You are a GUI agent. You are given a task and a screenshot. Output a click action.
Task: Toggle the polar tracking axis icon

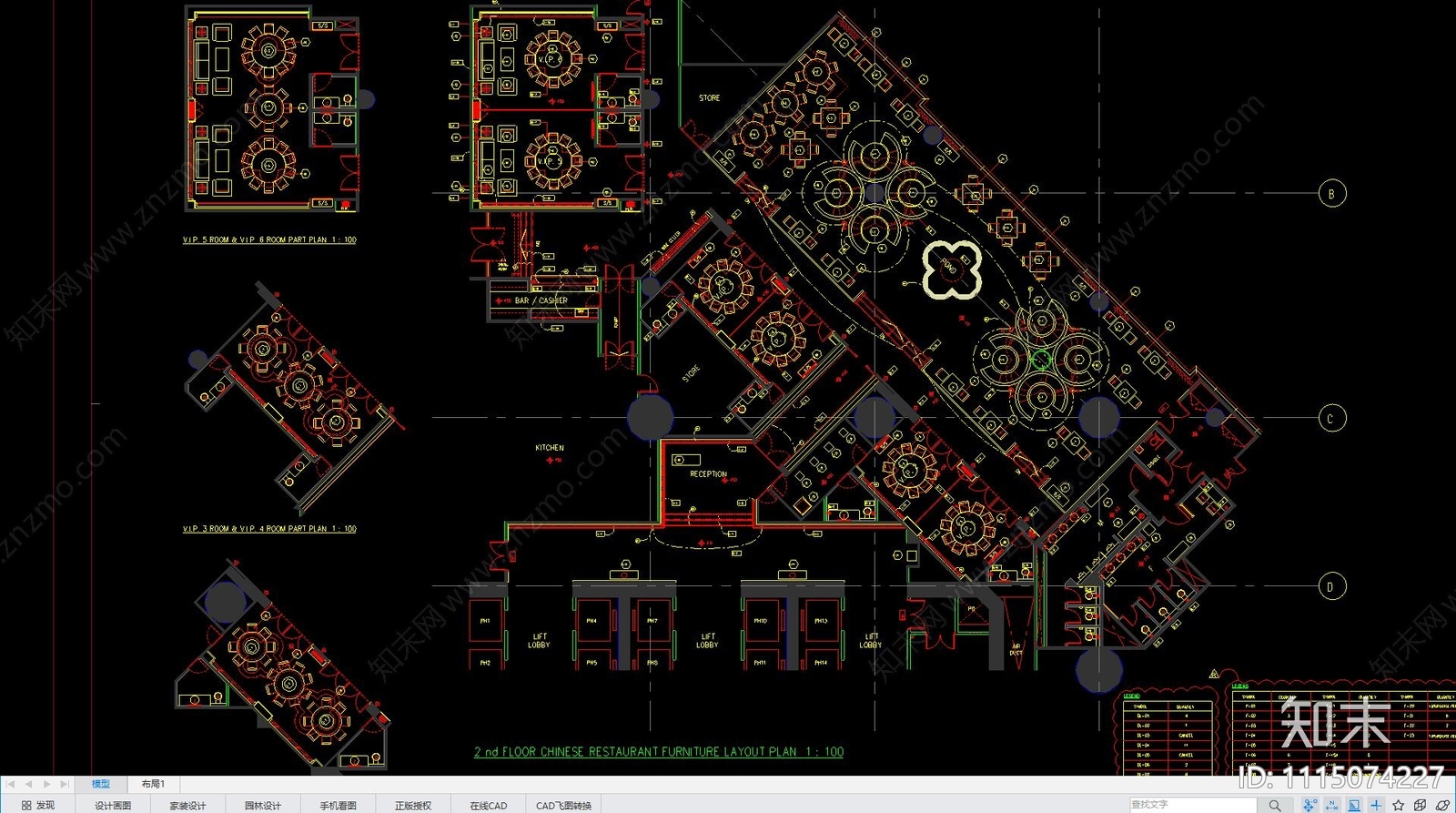(1332, 806)
